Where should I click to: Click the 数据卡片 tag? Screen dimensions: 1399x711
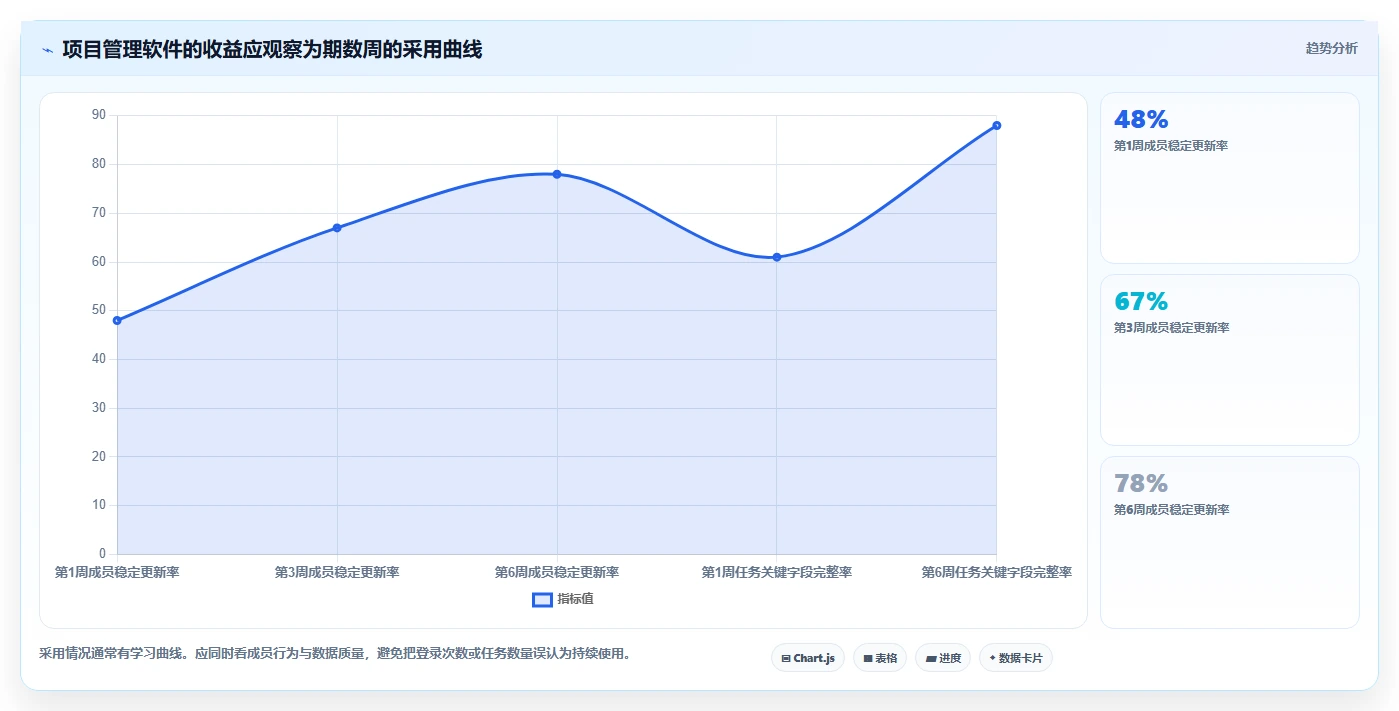click(1016, 658)
